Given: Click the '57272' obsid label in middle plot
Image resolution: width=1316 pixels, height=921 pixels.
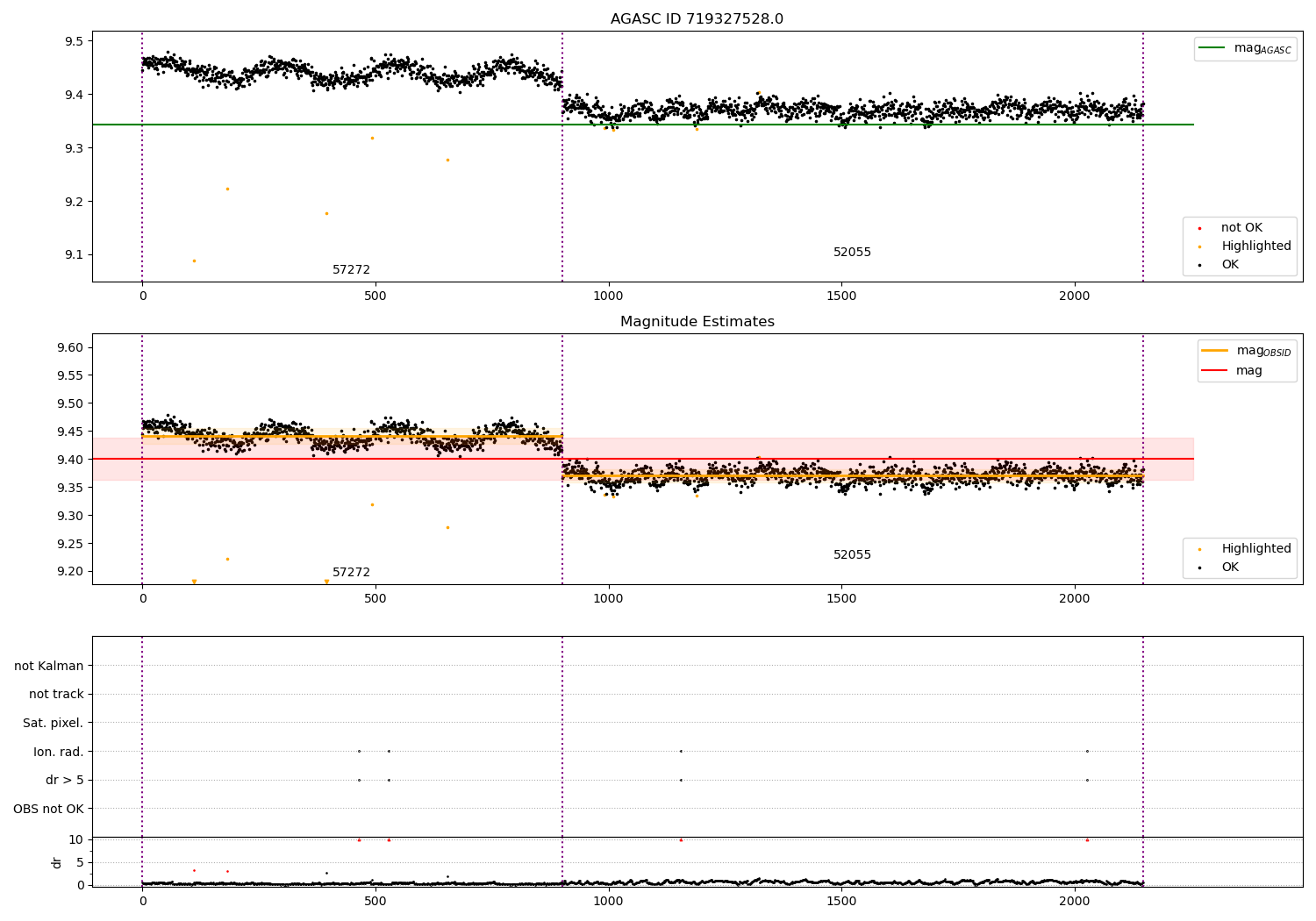Looking at the screenshot, I should (351, 573).
